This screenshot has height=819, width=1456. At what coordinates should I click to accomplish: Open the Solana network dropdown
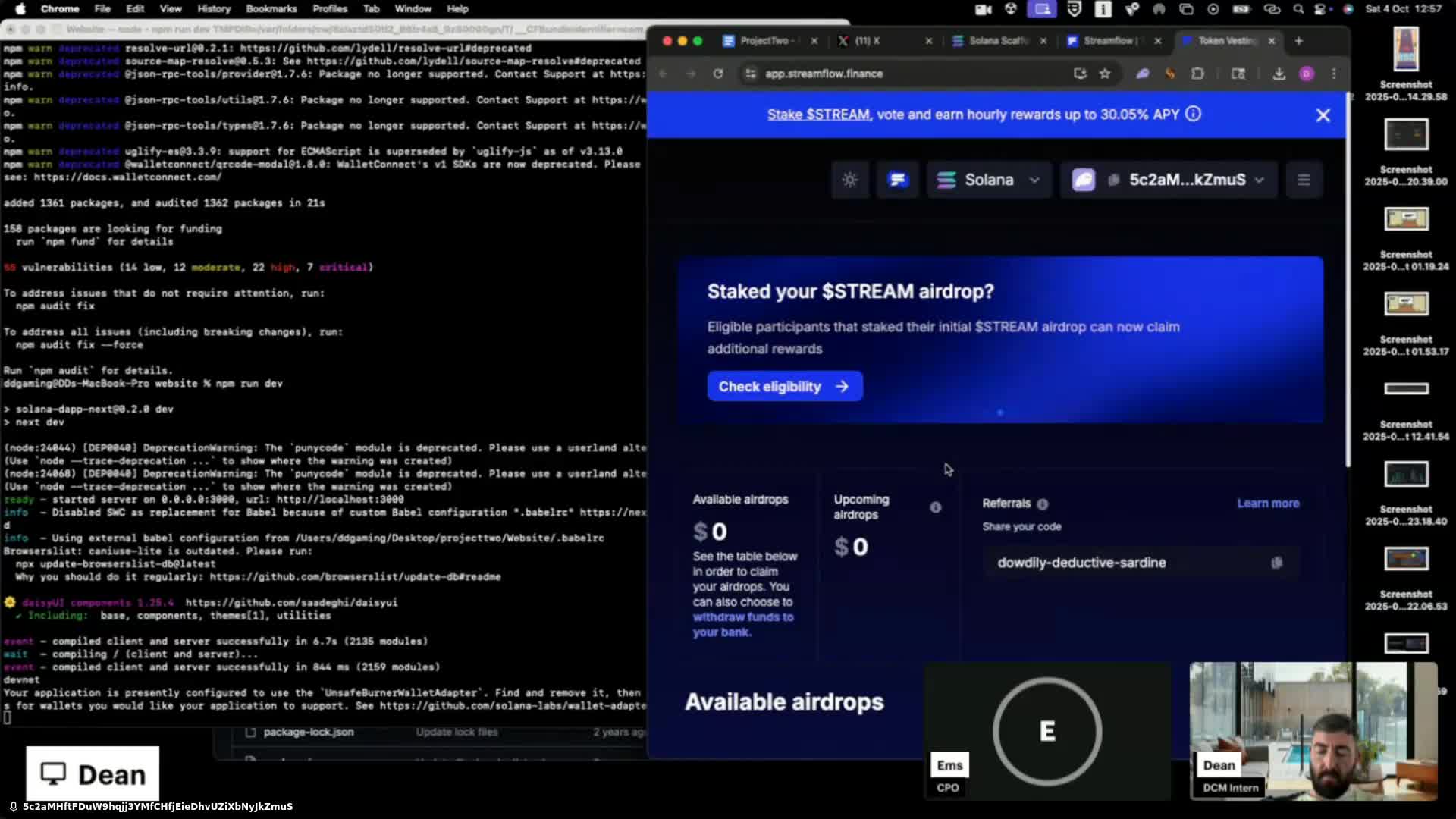989,180
